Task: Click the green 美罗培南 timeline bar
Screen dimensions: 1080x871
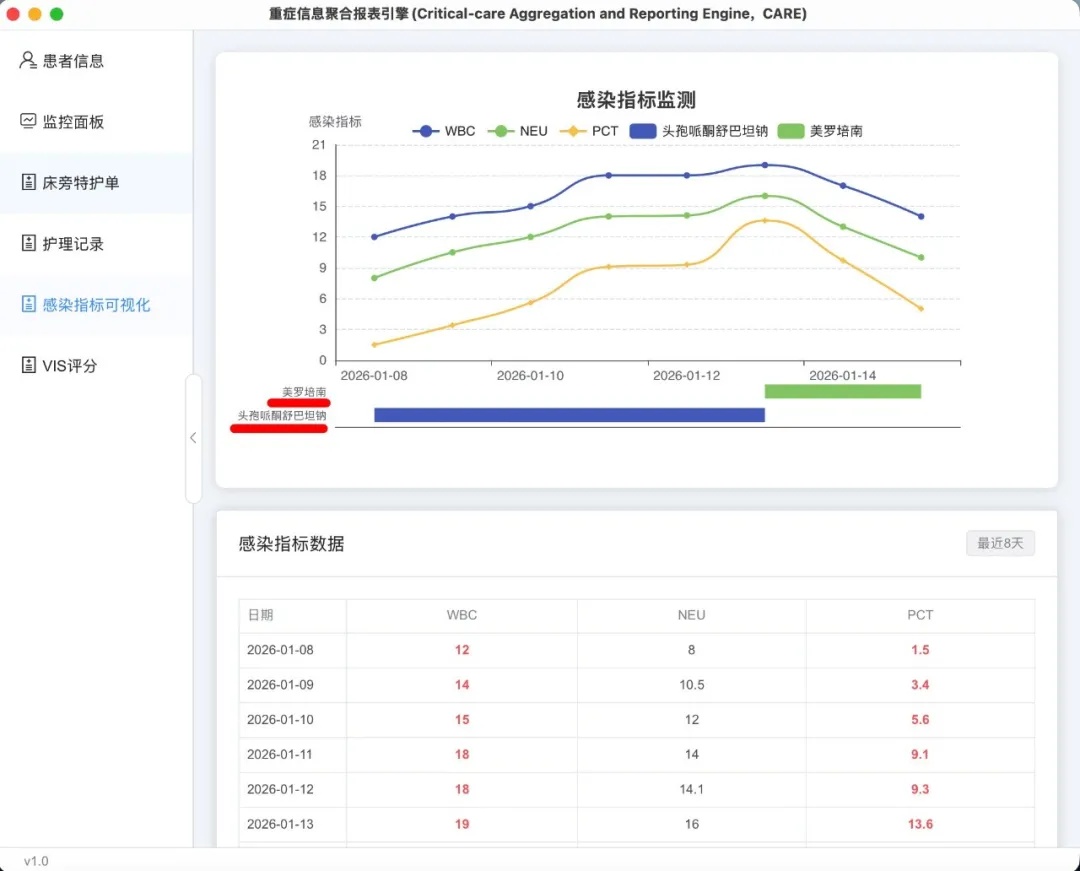Action: (842, 391)
